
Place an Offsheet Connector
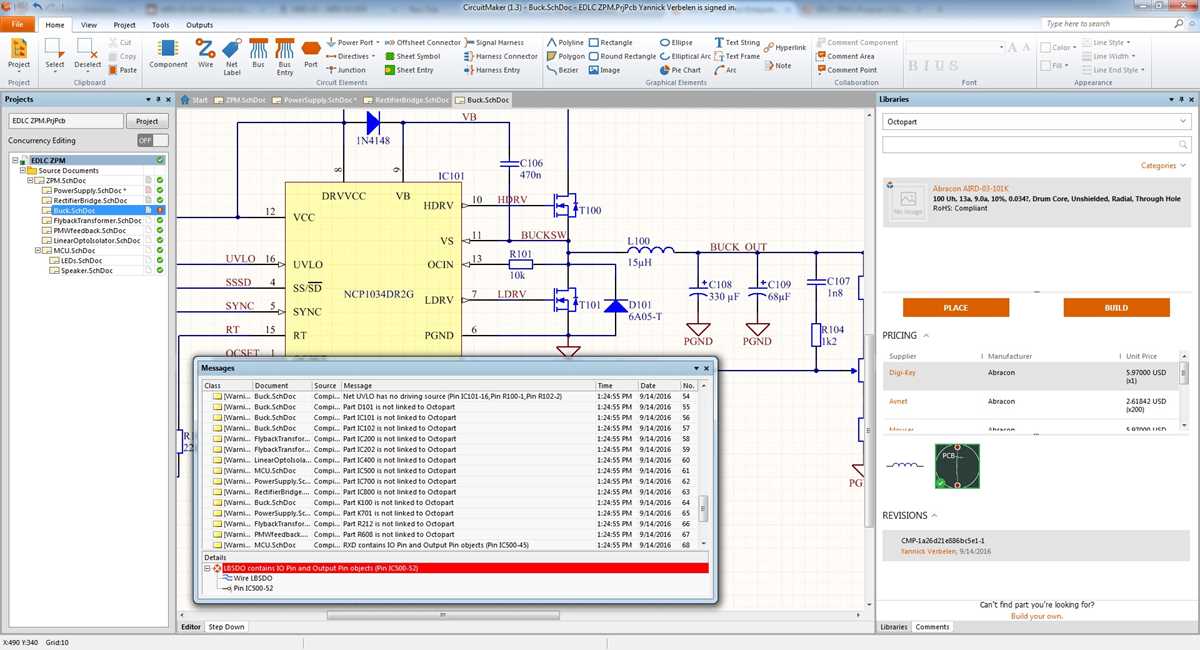coord(422,43)
